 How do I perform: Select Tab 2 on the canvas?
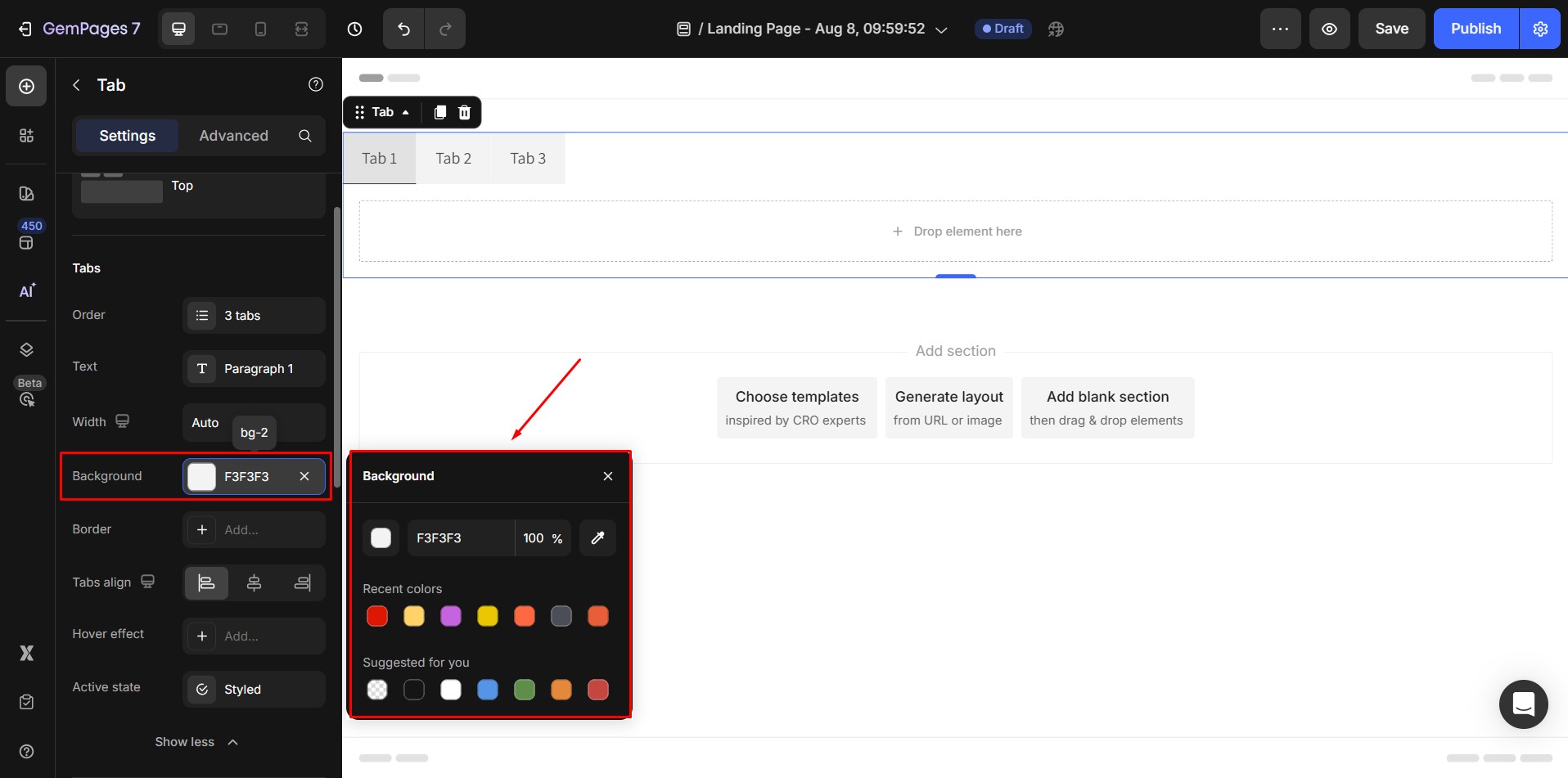(453, 159)
